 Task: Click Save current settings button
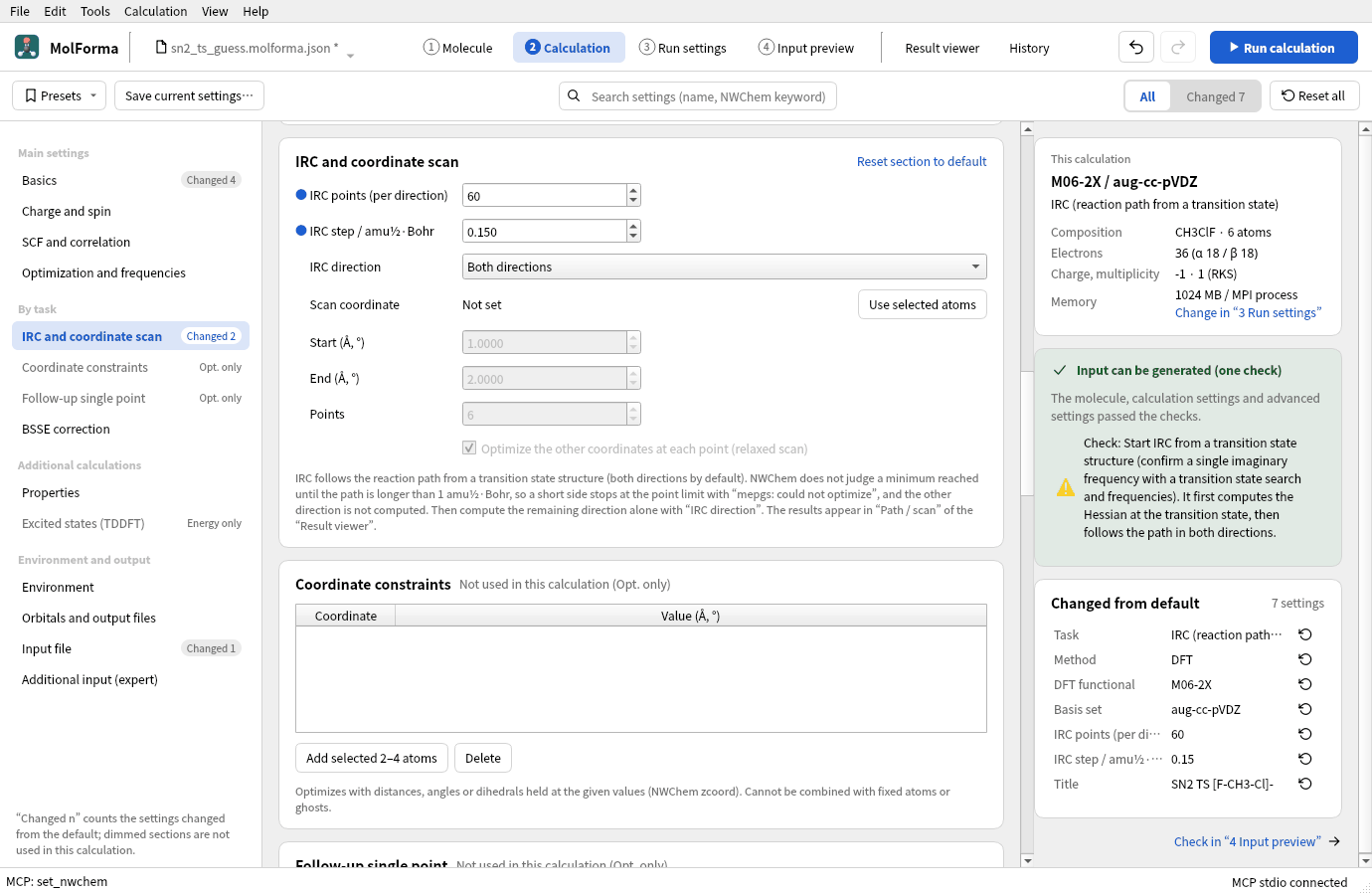189,95
